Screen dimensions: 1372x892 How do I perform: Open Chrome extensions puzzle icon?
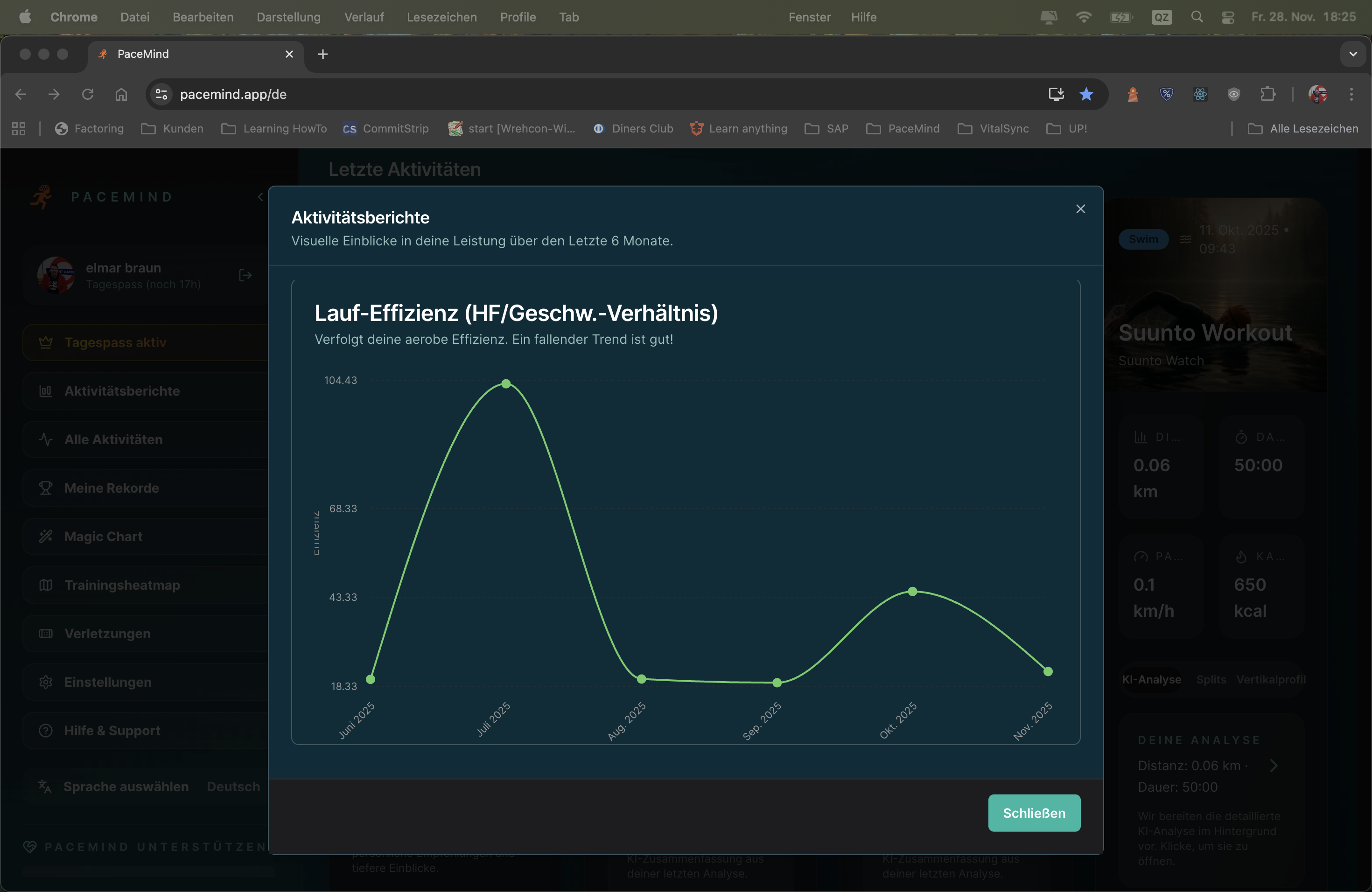click(x=1267, y=95)
